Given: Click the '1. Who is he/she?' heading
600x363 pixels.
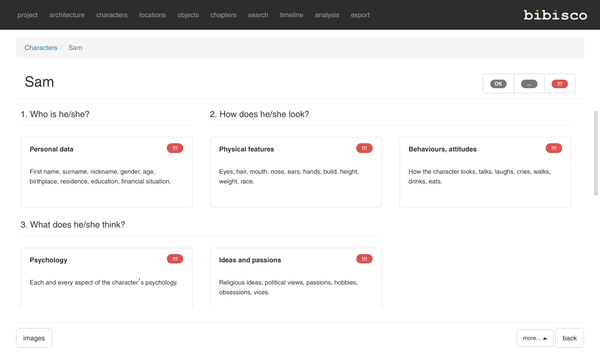Looking at the screenshot, I should [x=55, y=114].
